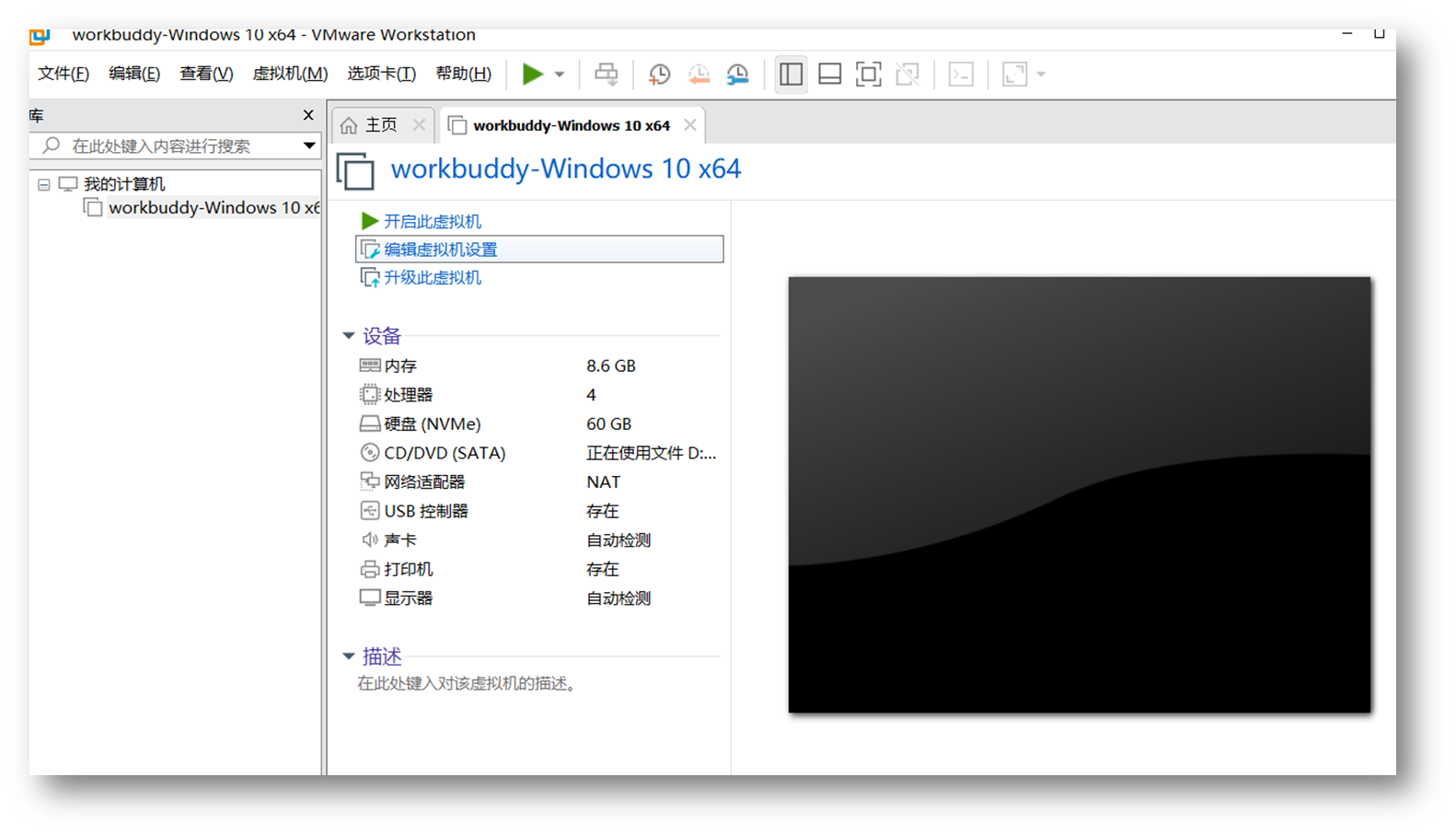Click the console view toolbar icon
Screen dimensions: 1456x835
961,74
